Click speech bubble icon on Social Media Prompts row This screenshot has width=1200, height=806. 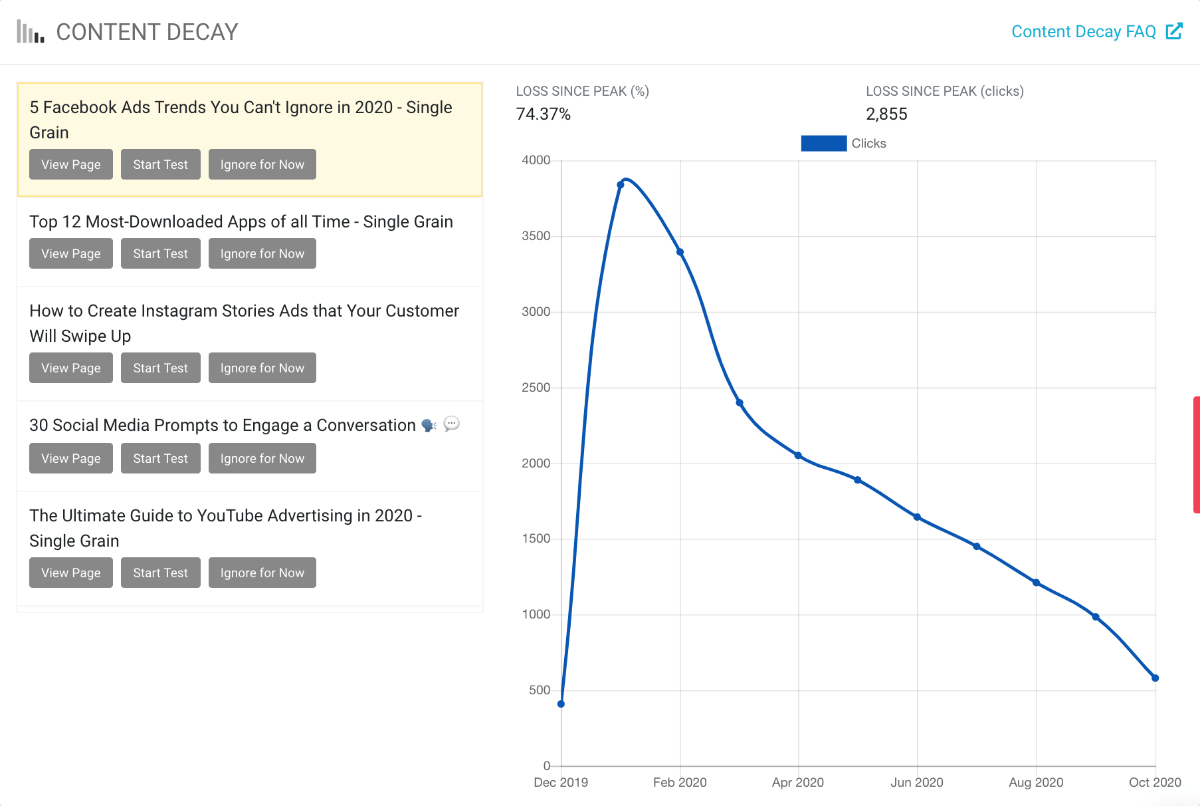[451, 424]
